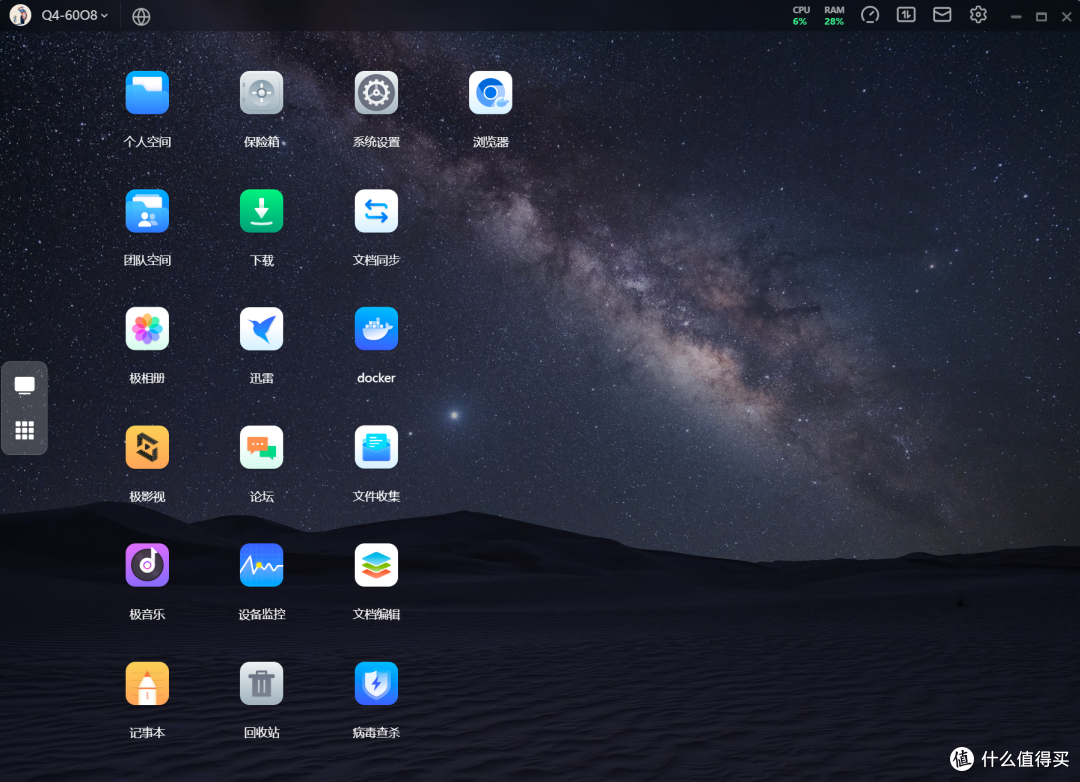
Task: Switch to desktop view in side panel
Action: coord(25,386)
